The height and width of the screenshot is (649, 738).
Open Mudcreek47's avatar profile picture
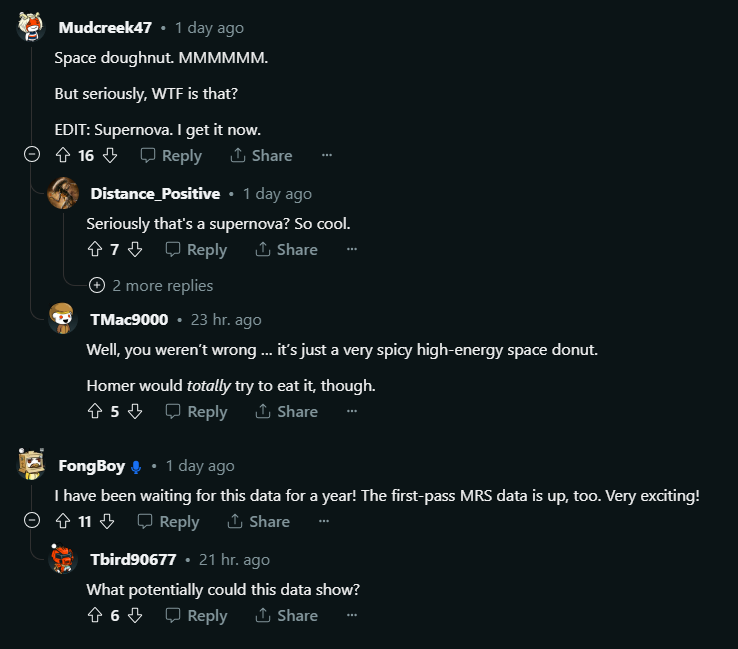click(31, 26)
